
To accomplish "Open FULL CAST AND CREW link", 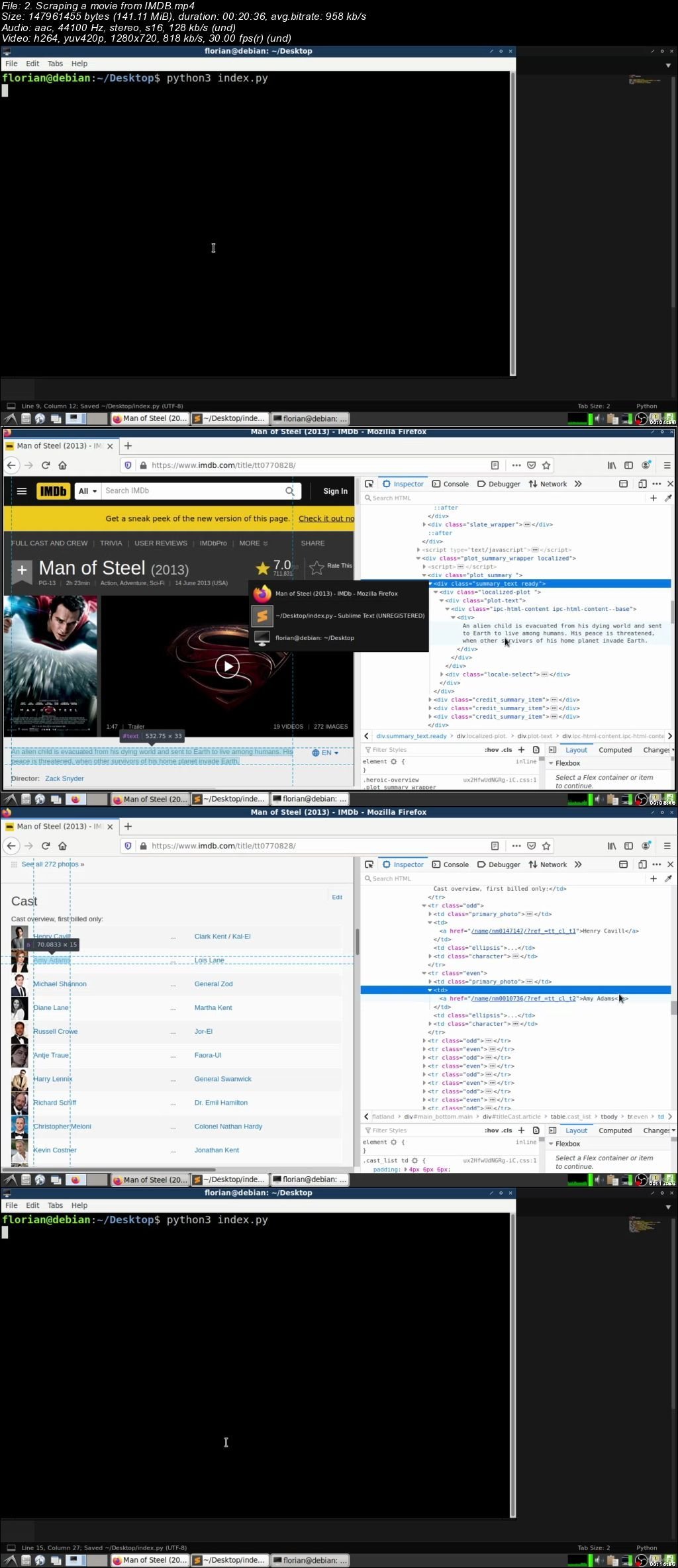I will tap(49, 543).
